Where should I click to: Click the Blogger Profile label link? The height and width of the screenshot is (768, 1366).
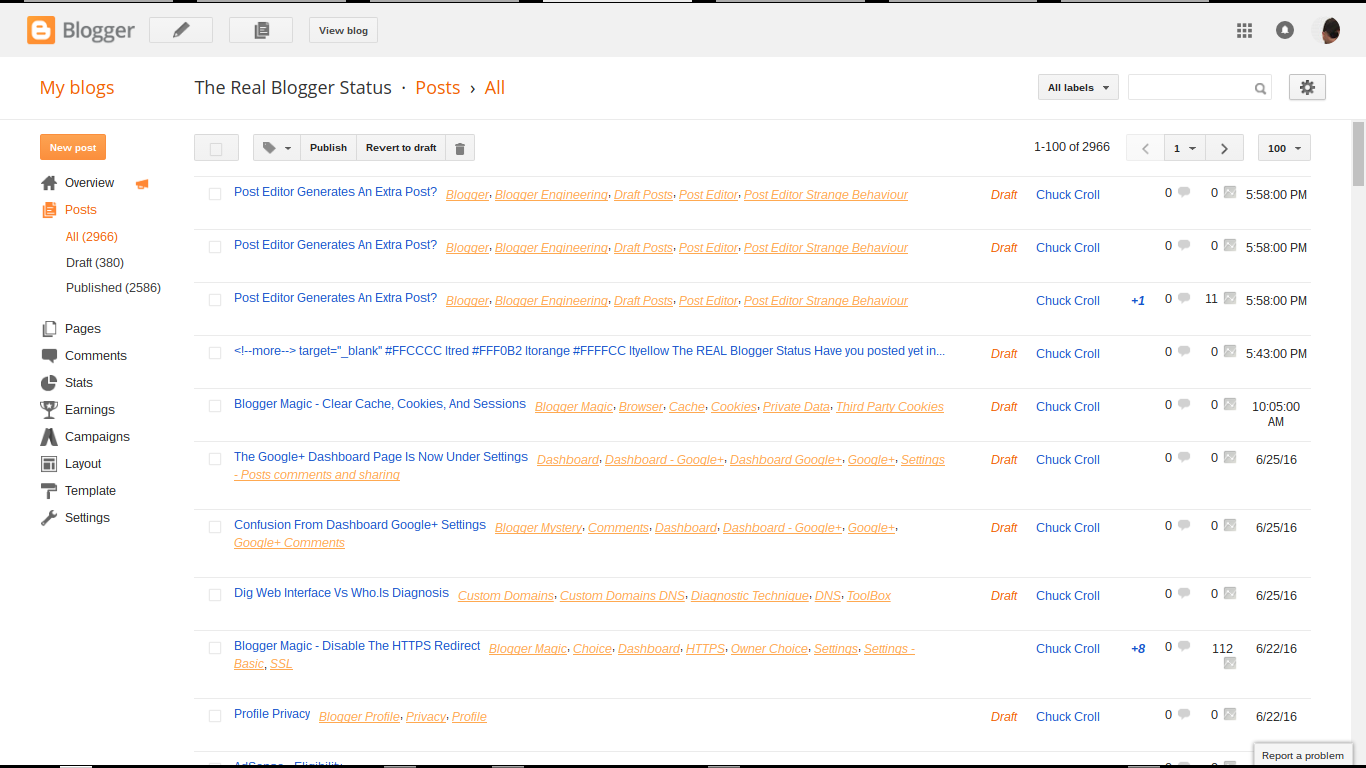[x=359, y=717]
